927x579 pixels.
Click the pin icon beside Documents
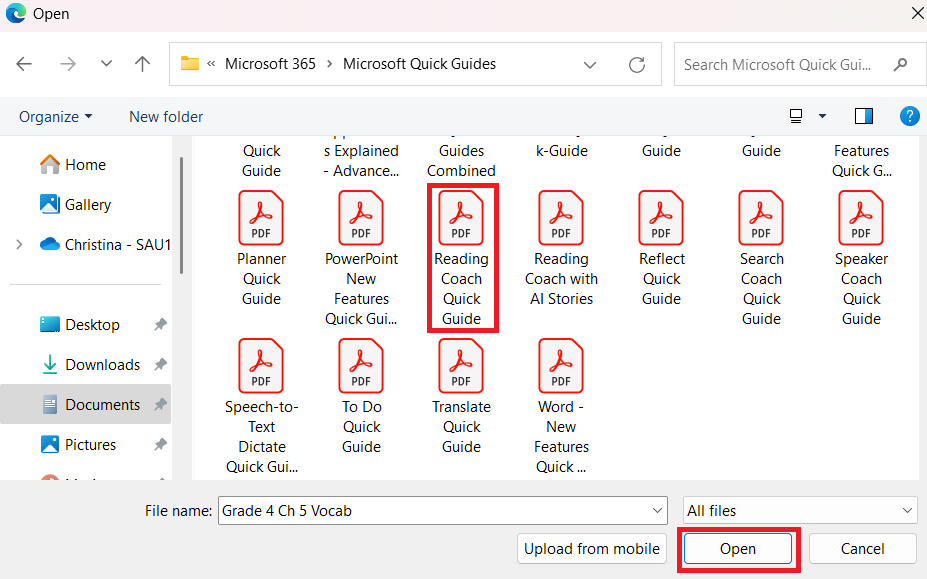pyautogui.click(x=160, y=405)
